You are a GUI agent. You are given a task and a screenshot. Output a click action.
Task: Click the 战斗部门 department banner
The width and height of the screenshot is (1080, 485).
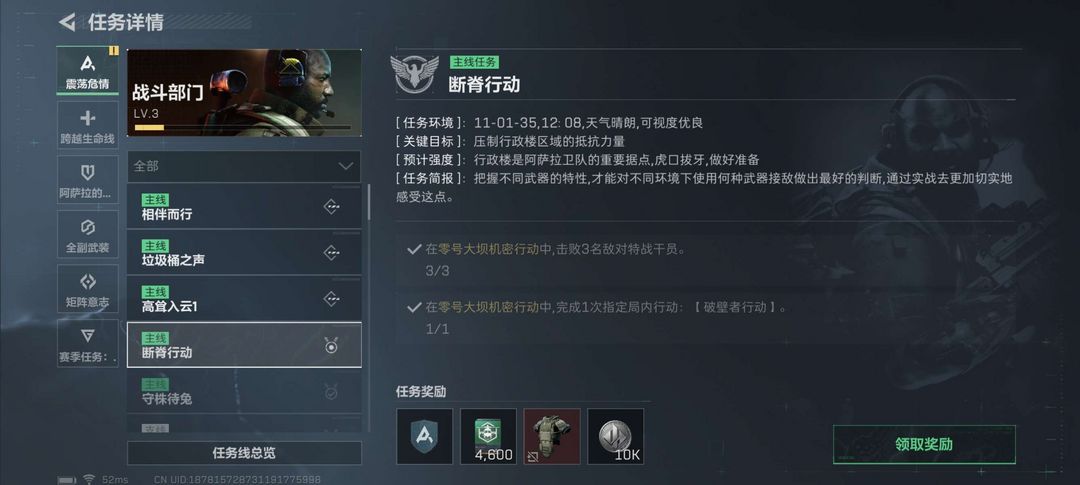[x=244, y=92]
